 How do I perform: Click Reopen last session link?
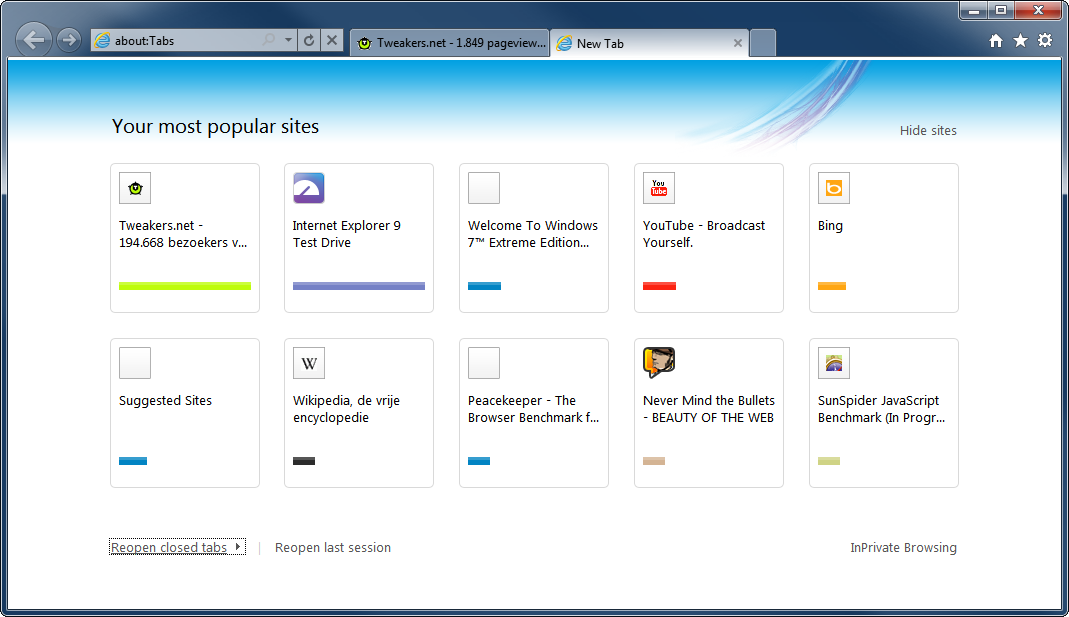[x=333, y=547]
